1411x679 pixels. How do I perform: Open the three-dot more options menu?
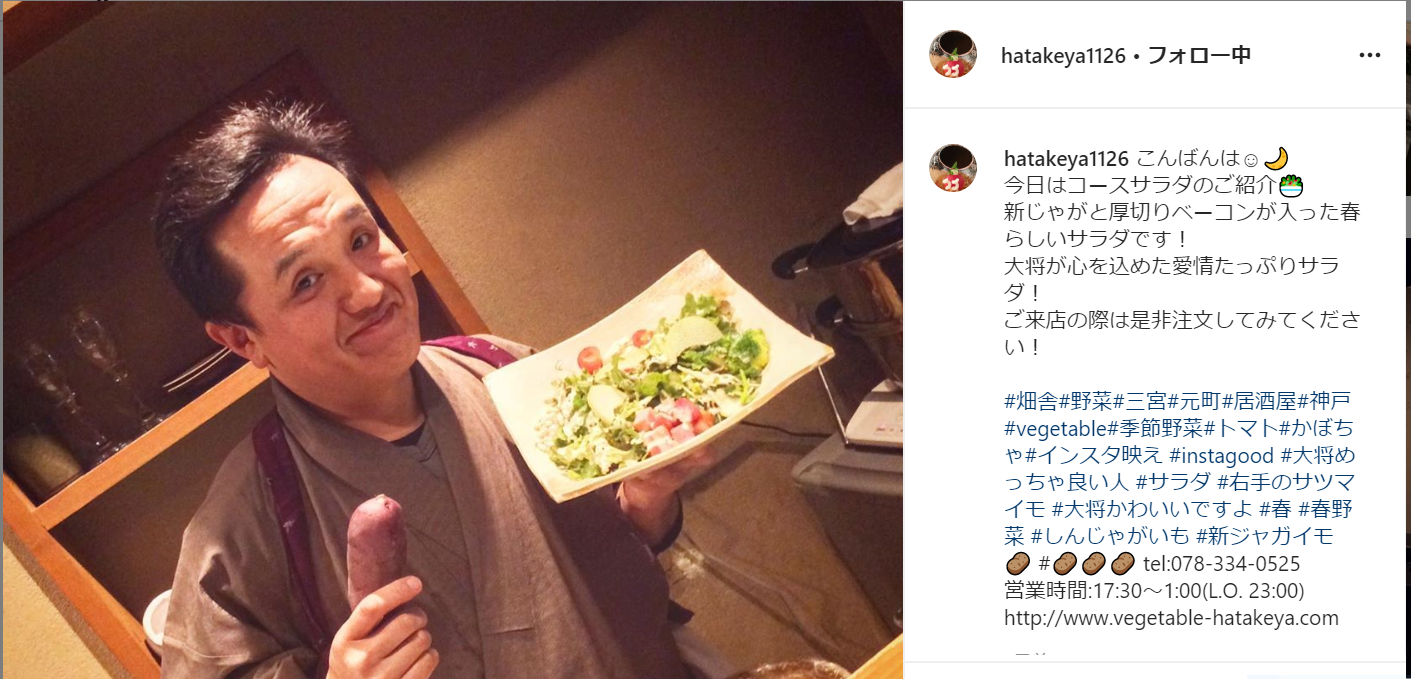[x=1368, y=55]
